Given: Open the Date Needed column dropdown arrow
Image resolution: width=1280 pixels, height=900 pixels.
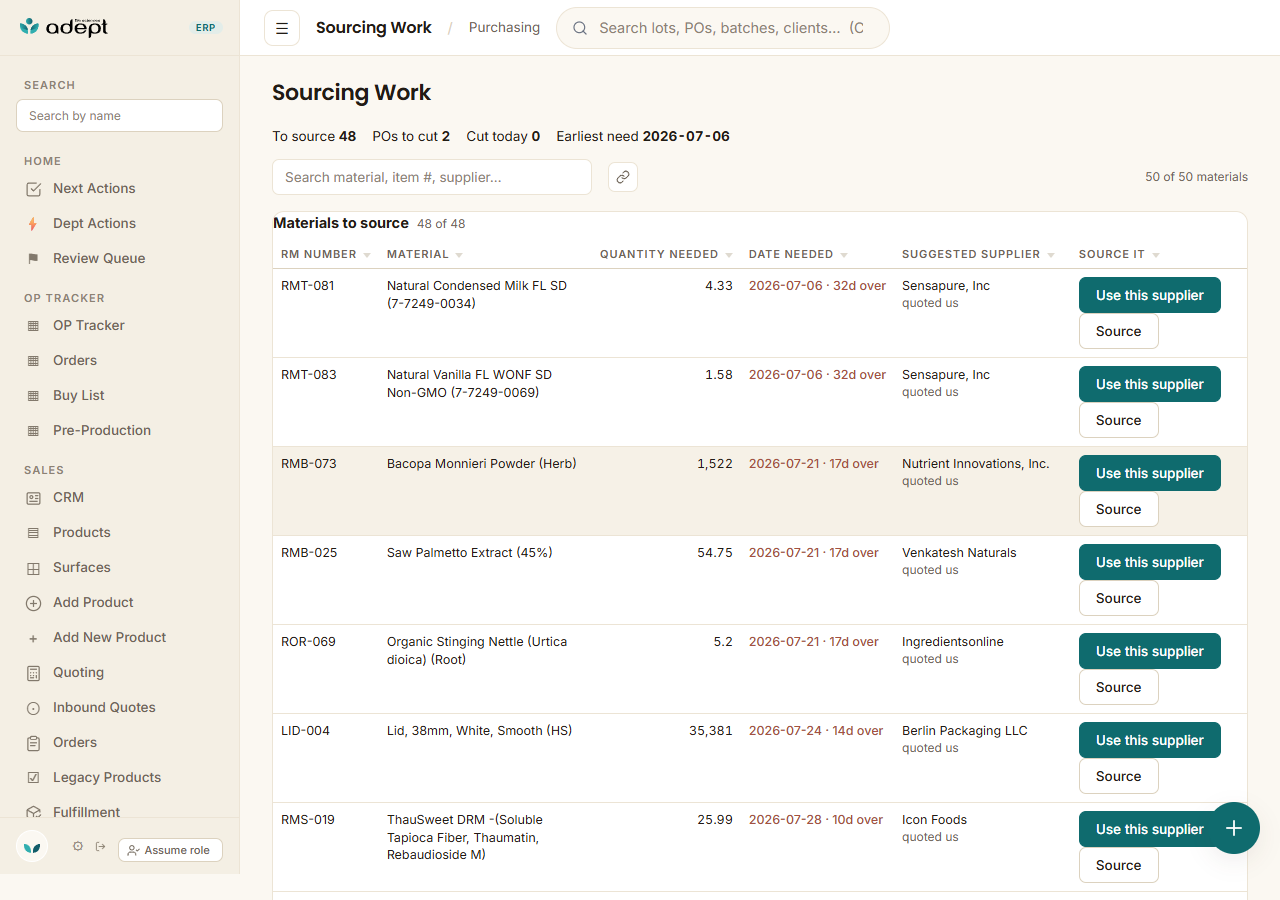Looking at the screenshot, I should coord(844,255).
